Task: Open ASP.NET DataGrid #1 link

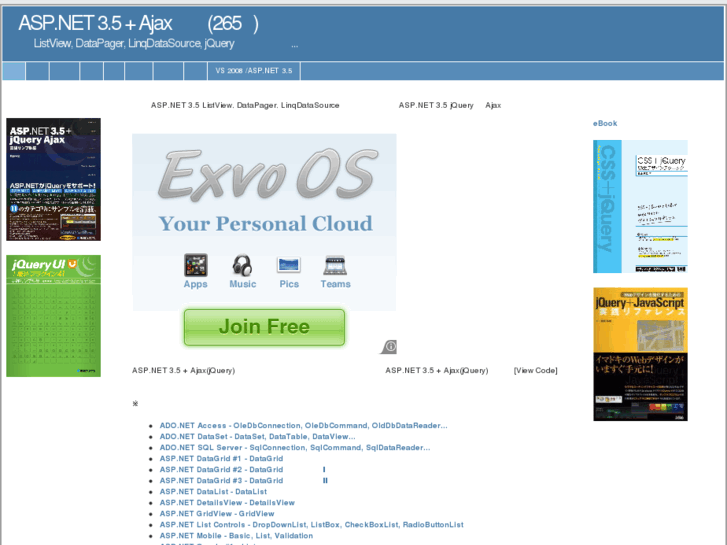Action: tap(221, 459)
